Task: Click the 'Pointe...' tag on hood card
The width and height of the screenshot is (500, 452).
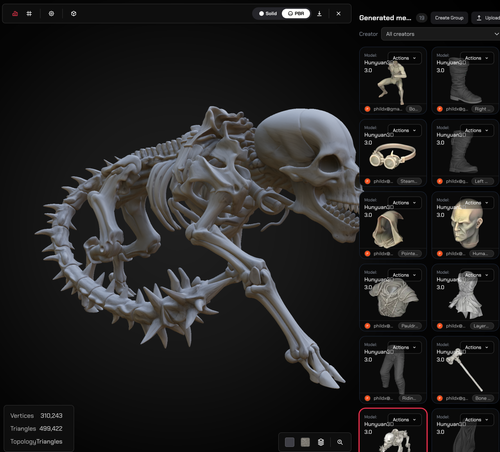Action: (410, 254)
